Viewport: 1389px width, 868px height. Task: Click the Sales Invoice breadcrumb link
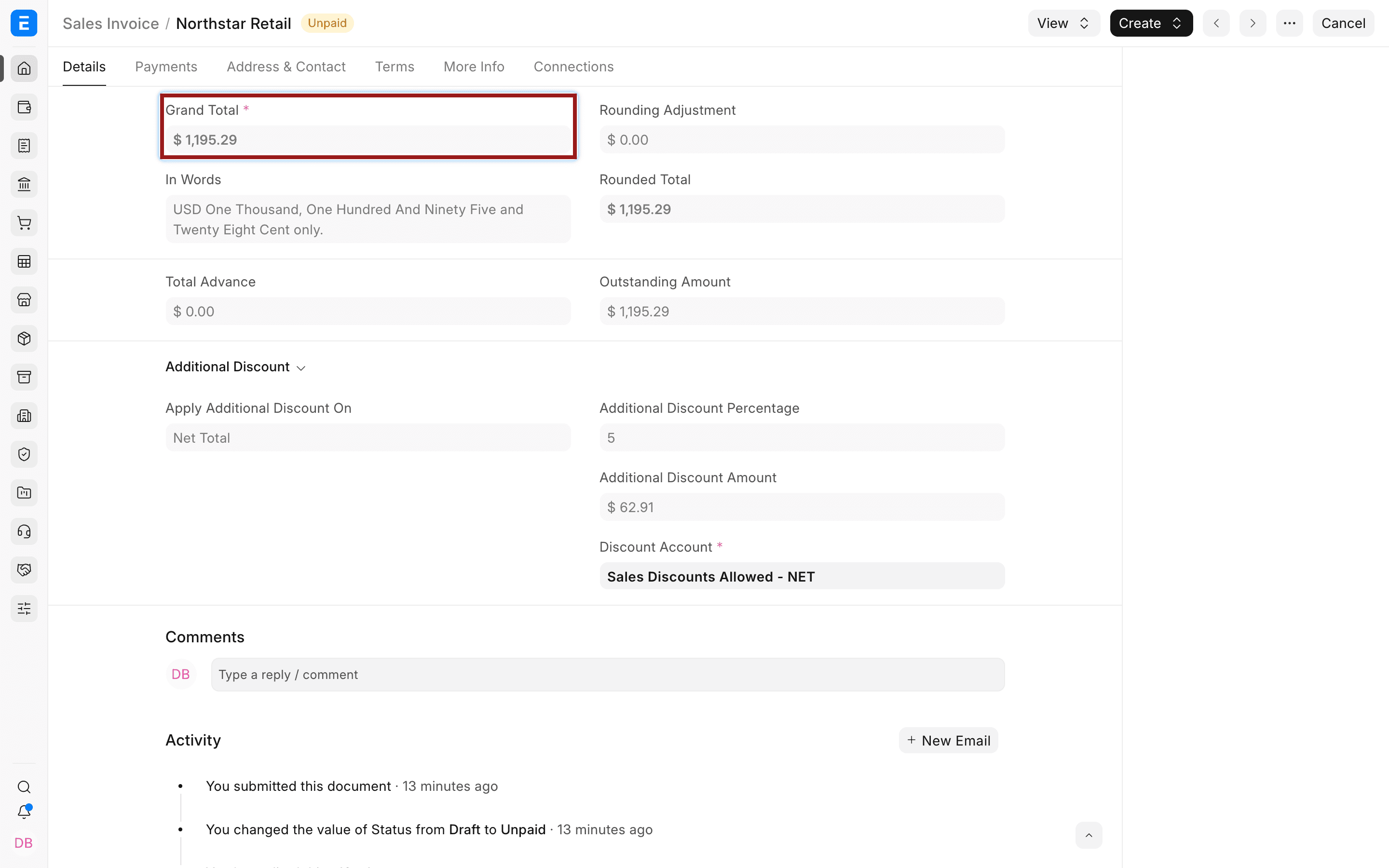tap(111, 23)
